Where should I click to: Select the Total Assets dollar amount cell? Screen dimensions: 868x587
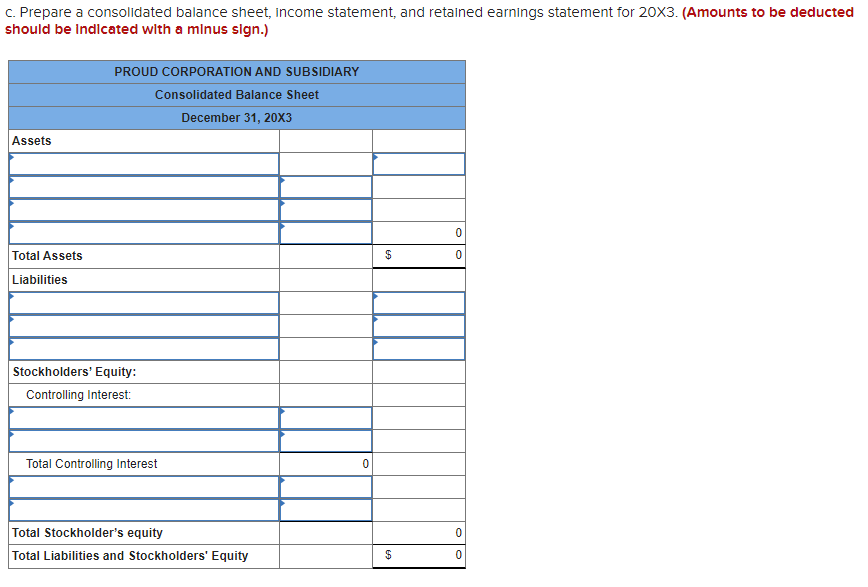click(419, 255)
